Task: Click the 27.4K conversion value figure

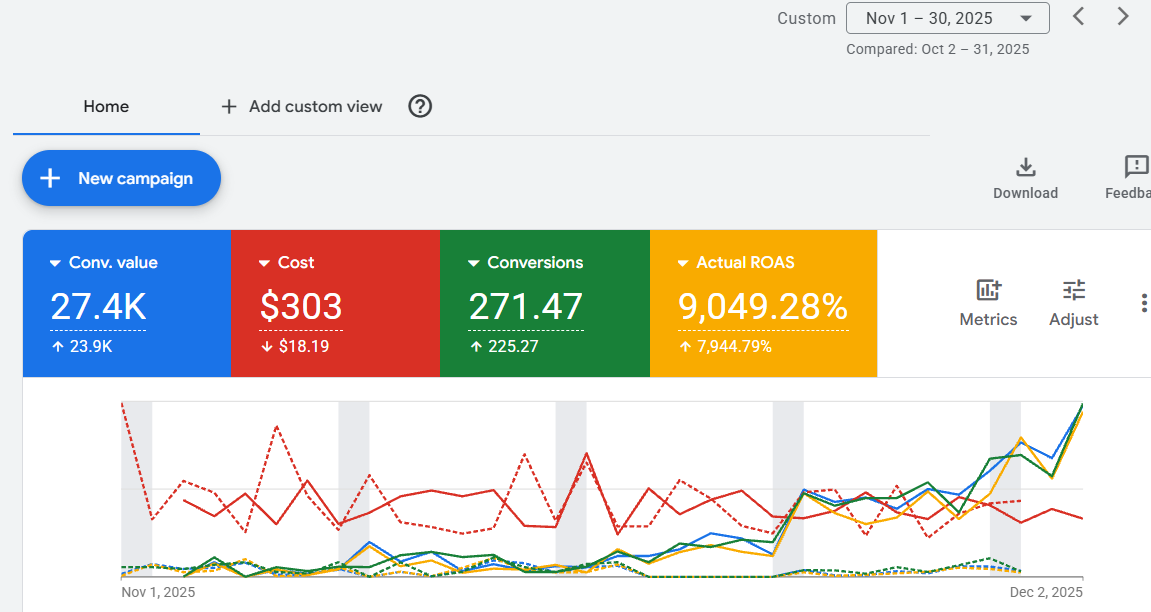Action: pyautogui.click(x=98, y=306)
